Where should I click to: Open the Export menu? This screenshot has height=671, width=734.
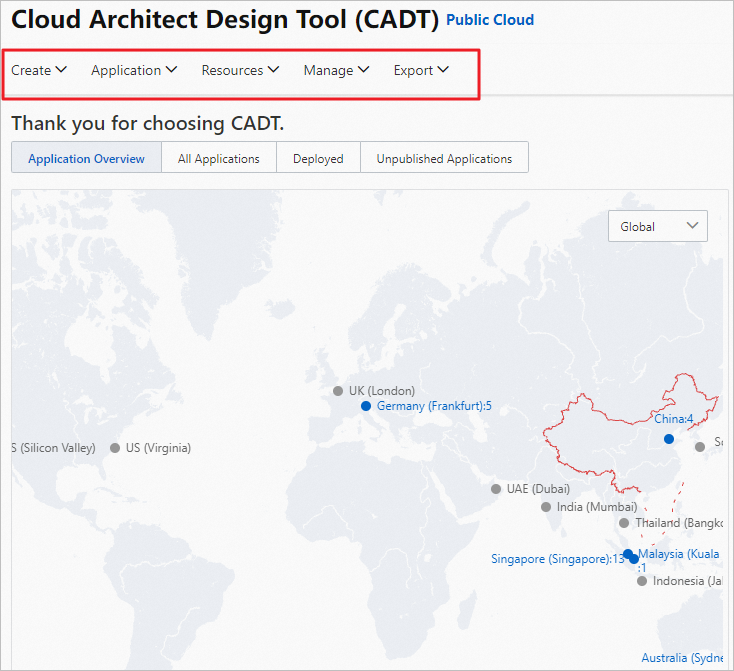pyautogui.click(x=421, y=70)
